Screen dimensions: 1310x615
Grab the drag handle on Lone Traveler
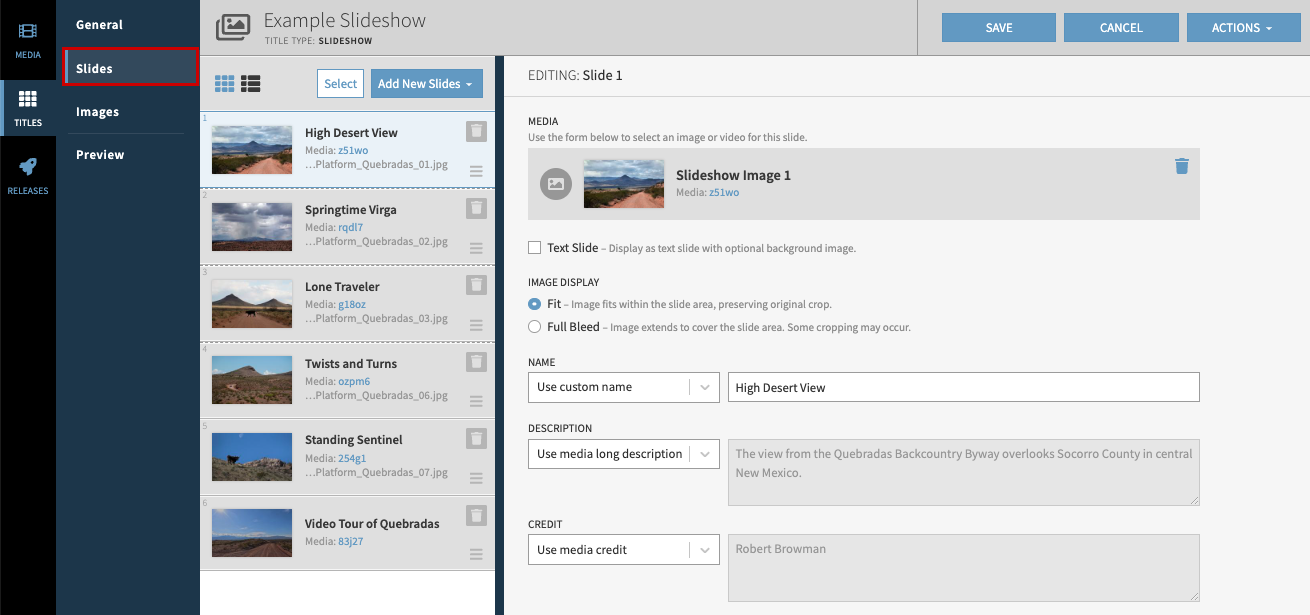coord(476,325)
